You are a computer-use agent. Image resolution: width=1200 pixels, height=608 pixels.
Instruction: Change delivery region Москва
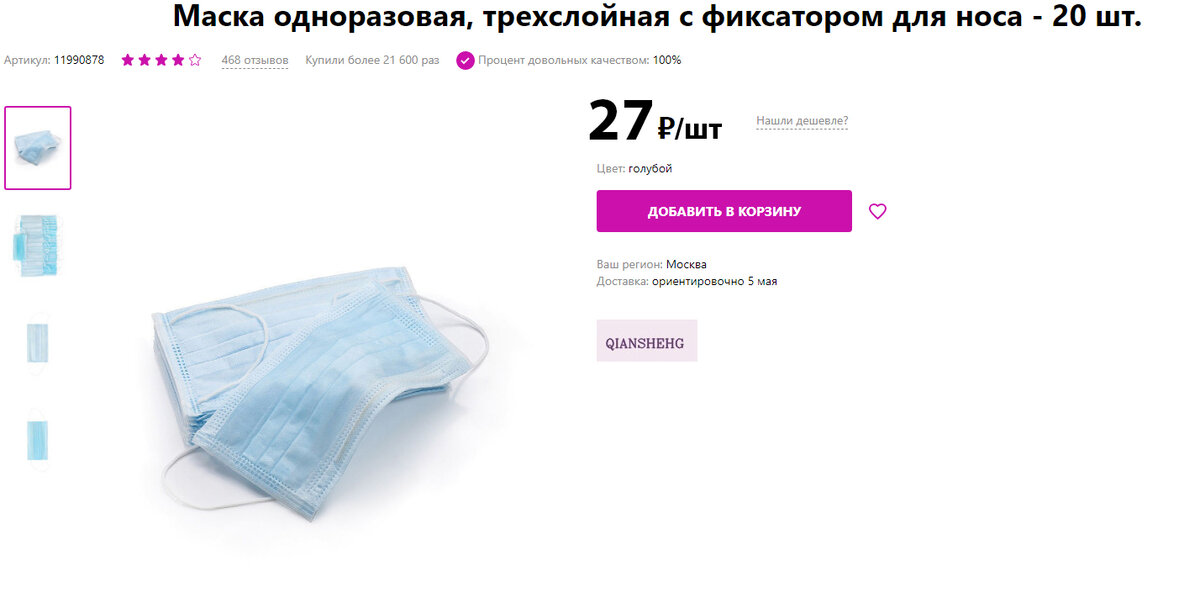[x=686, y=264]
